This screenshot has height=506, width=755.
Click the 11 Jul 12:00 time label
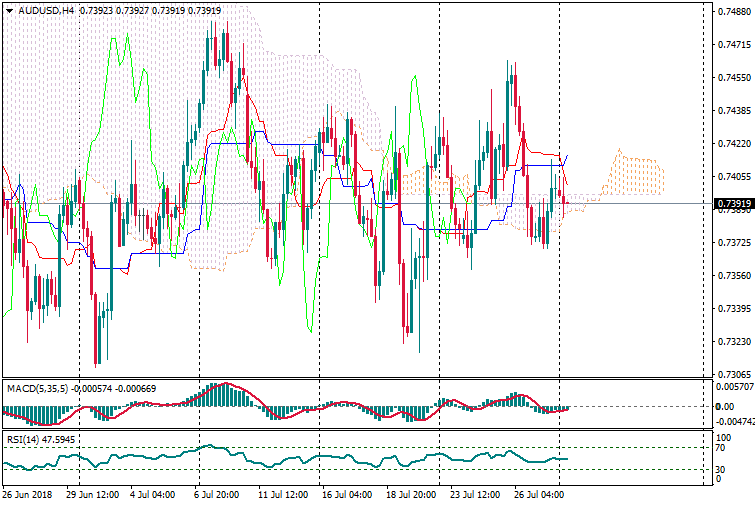283,494
